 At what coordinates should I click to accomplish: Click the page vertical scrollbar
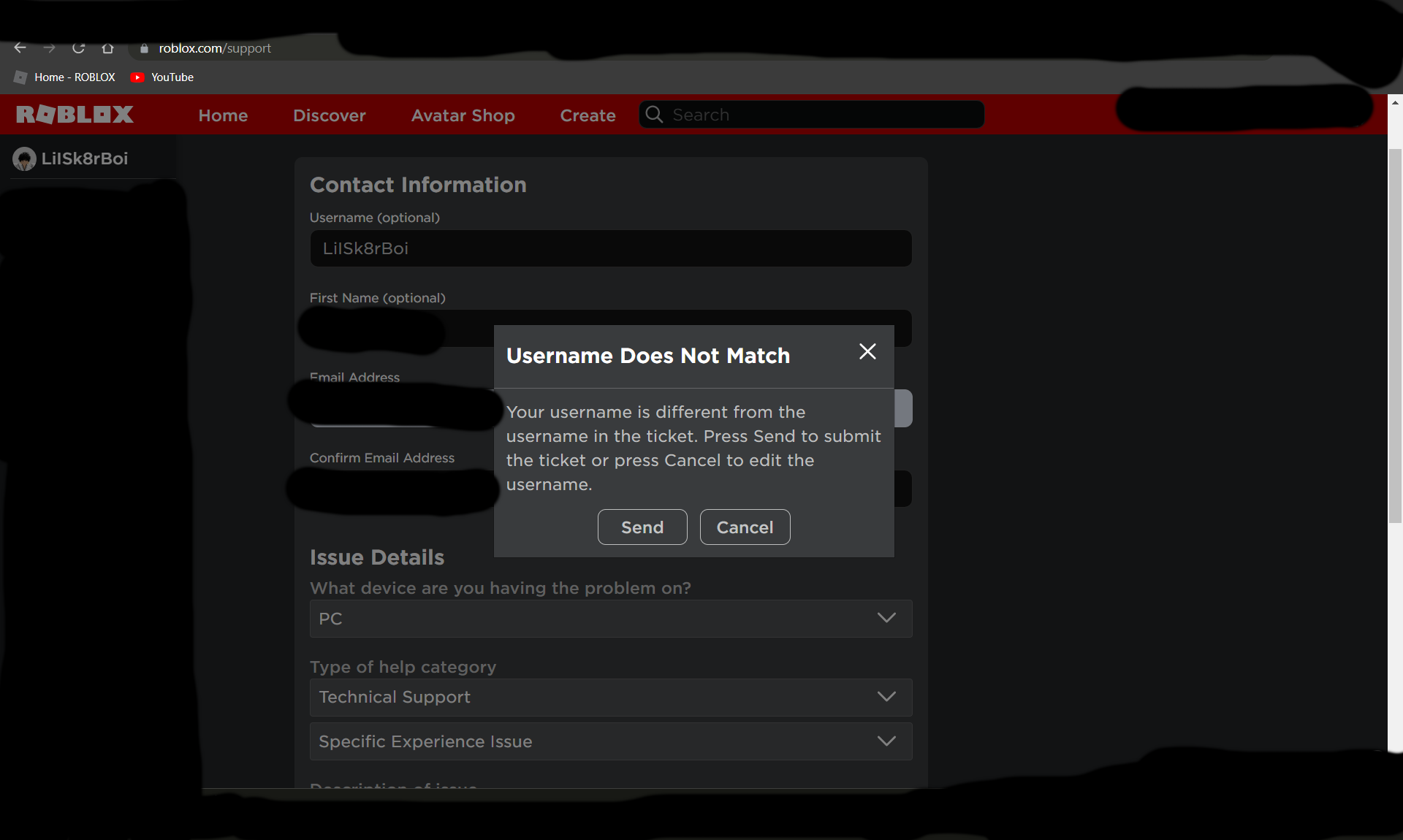pos(1395,336)
